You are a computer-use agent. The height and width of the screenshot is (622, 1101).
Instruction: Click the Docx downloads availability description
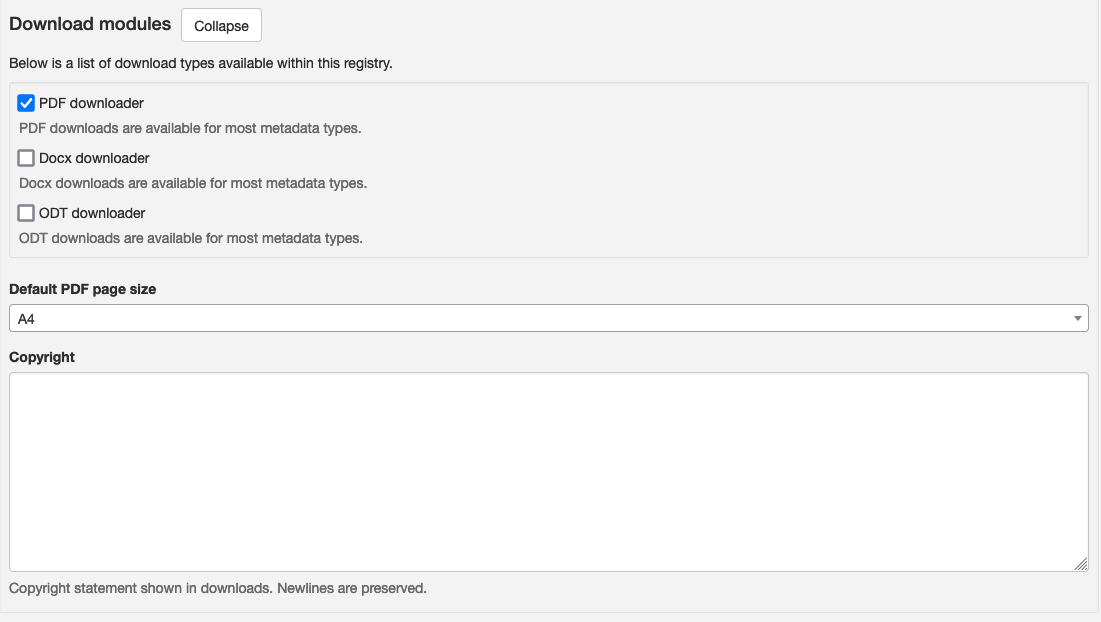tap(193, 183)
